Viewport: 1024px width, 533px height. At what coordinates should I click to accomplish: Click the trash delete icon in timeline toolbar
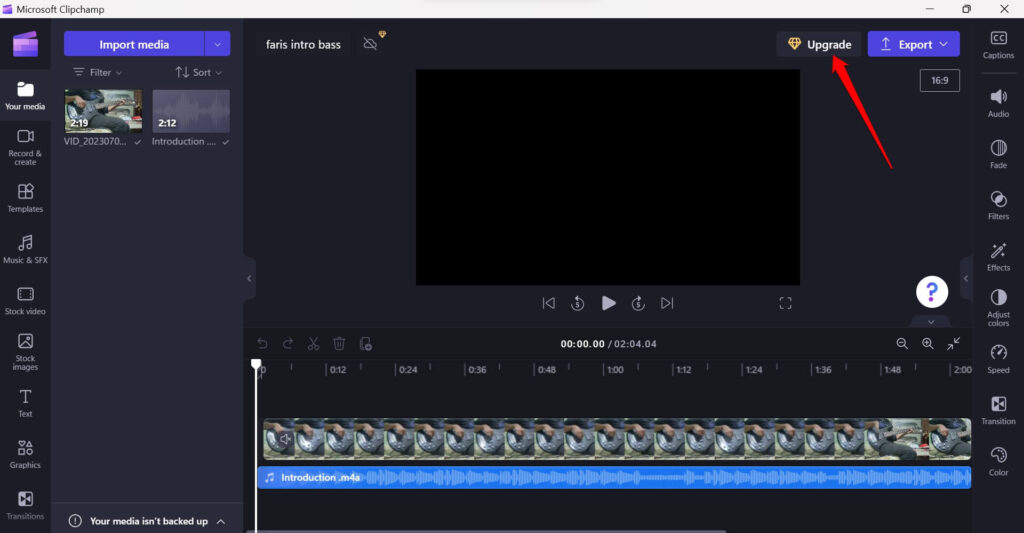(x=339, y=344)
